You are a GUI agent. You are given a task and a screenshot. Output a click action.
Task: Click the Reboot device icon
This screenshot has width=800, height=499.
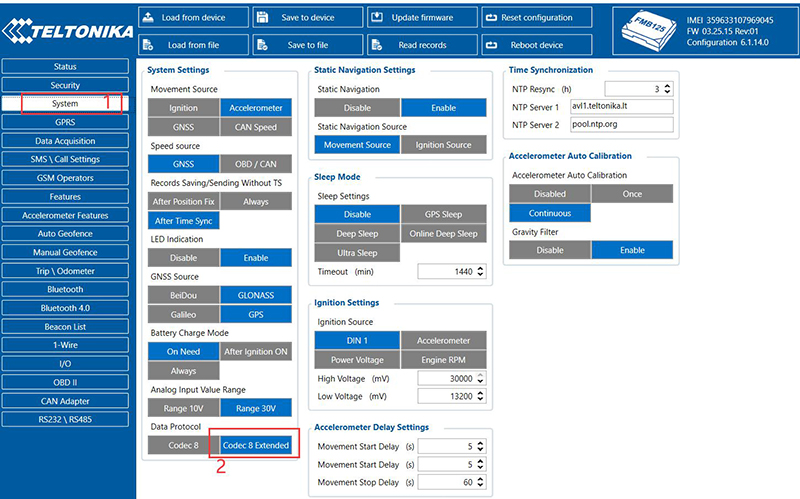tap(491, 45)
